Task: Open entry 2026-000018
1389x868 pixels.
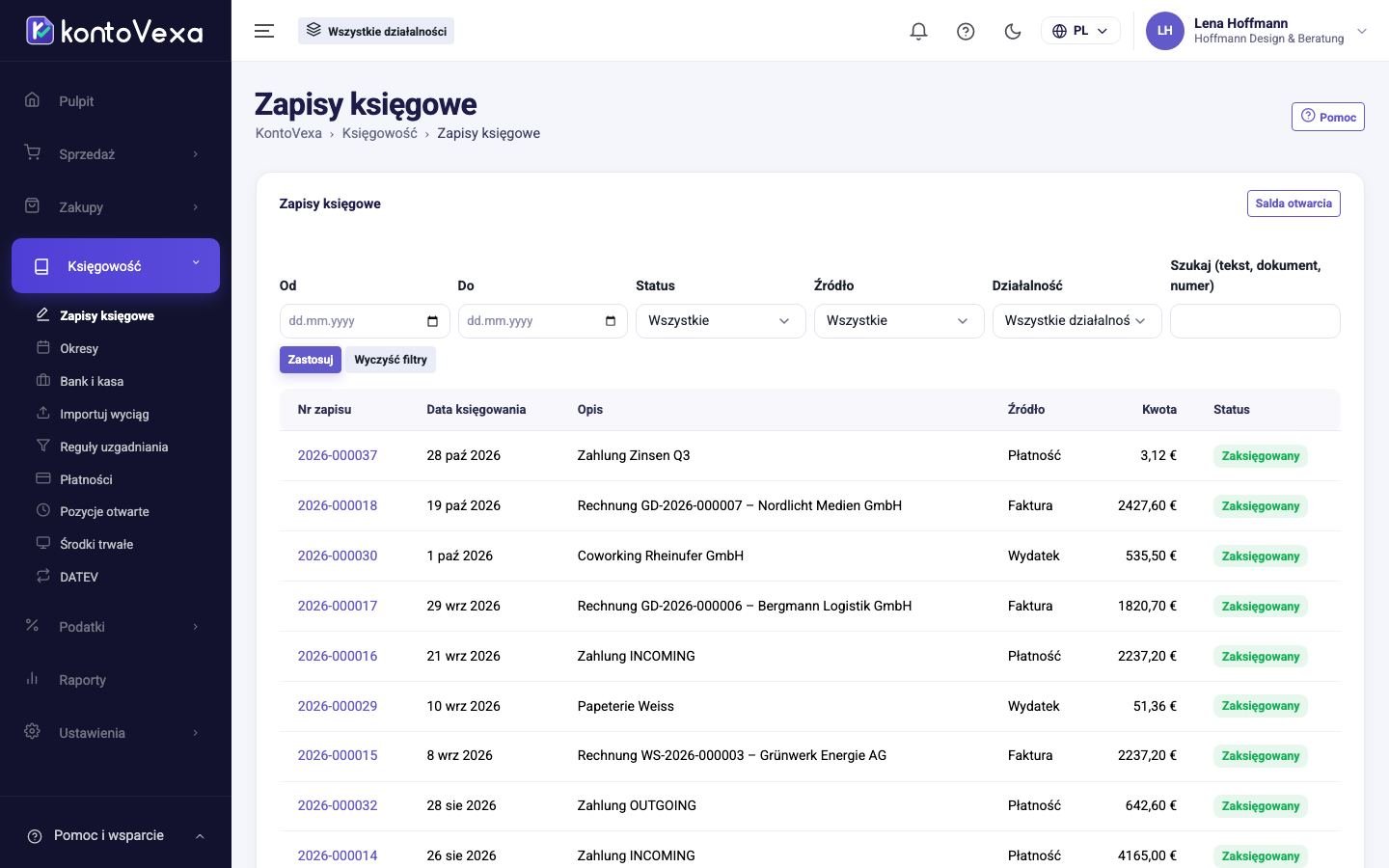Action: pyautogui.click(x=338, y=505)
